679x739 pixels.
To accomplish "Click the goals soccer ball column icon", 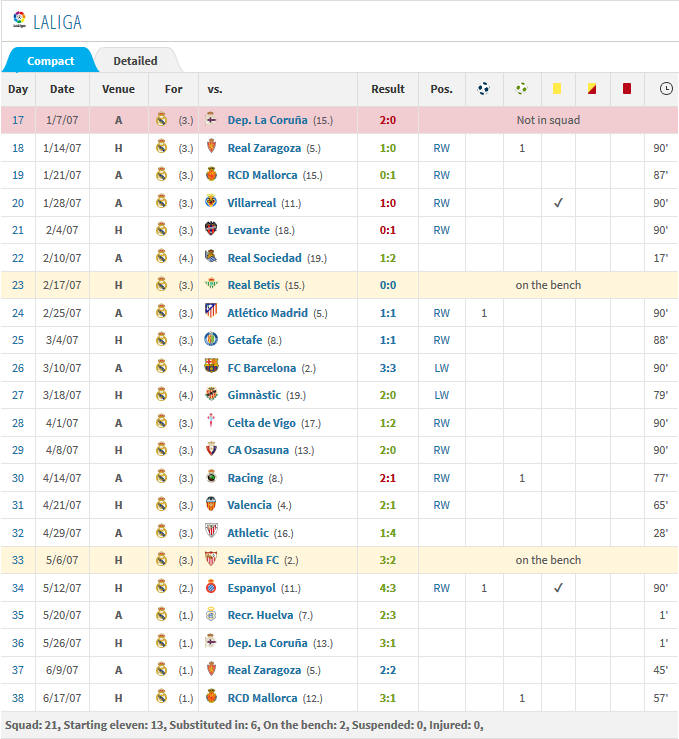I will pyautogui.click(x=484, y=89).
